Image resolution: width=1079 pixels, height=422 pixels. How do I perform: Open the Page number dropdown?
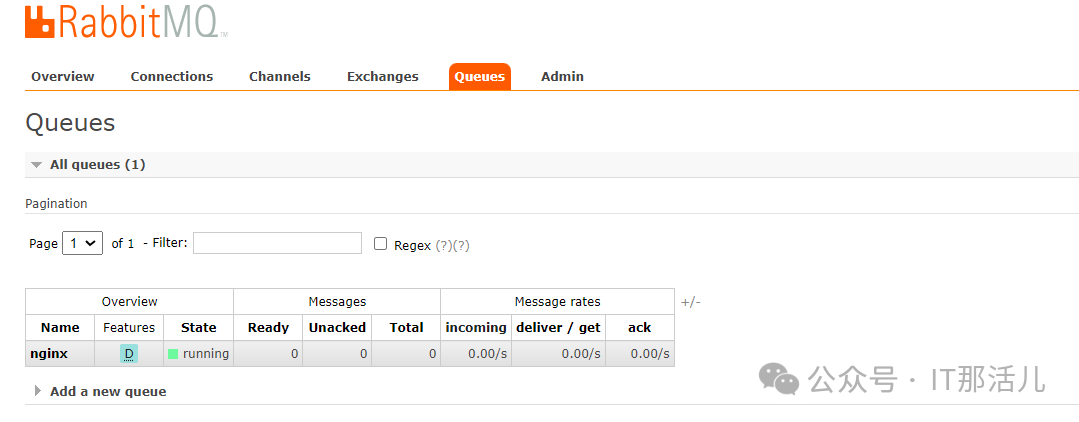(x=82, y=243)
